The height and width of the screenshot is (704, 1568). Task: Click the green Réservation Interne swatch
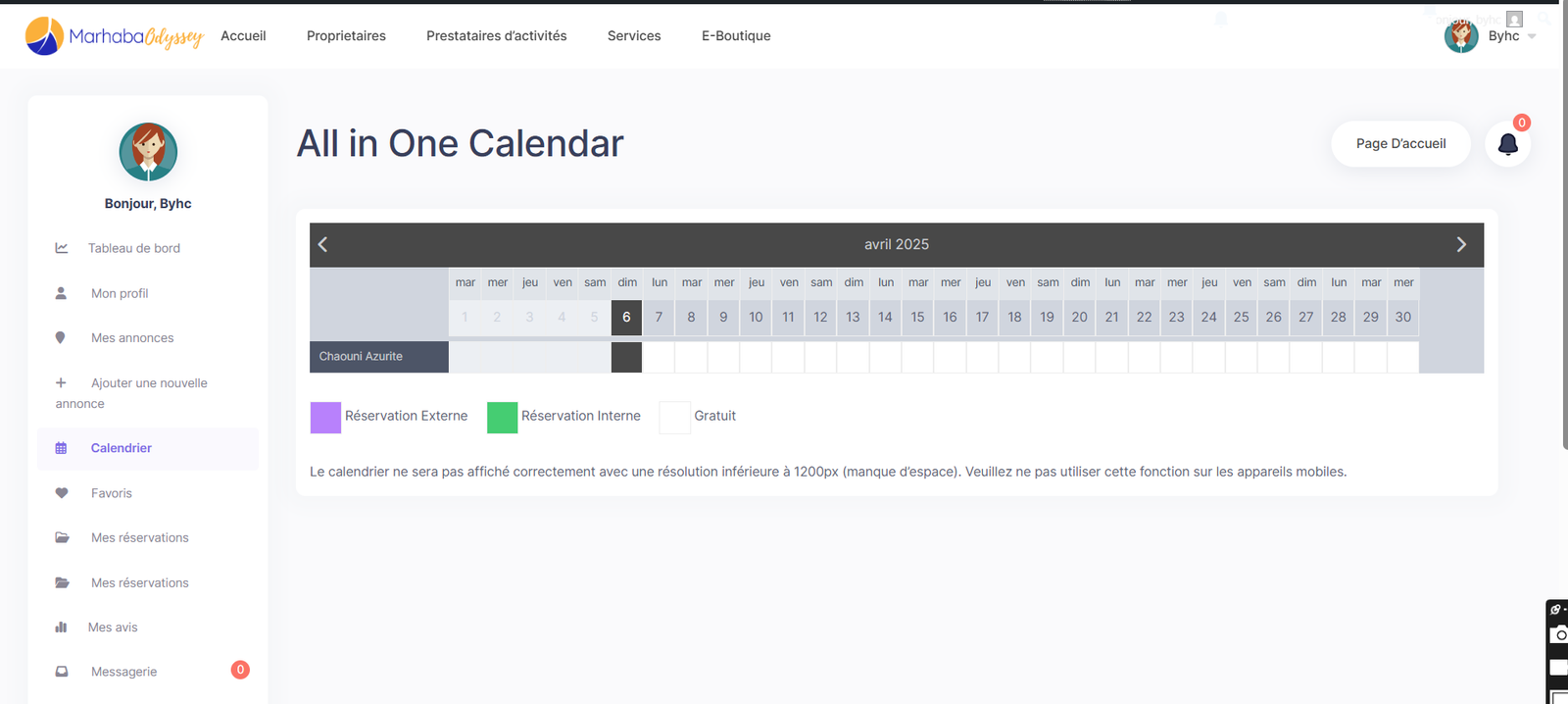coord(502,417)
